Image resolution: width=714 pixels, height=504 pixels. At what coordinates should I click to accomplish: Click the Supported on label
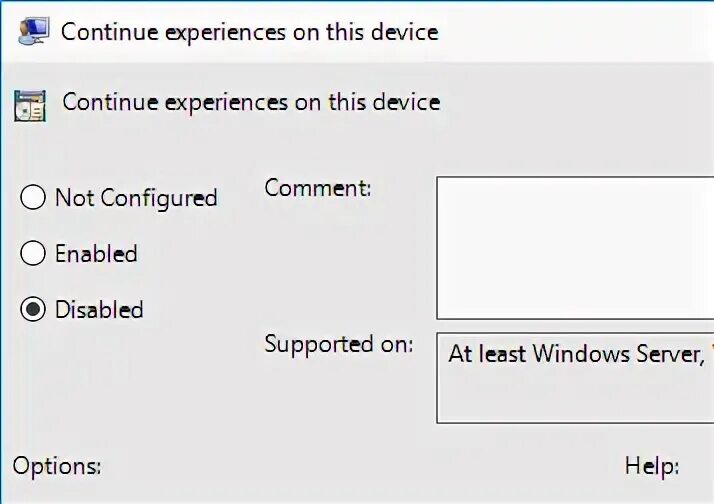tap(338, 344)
